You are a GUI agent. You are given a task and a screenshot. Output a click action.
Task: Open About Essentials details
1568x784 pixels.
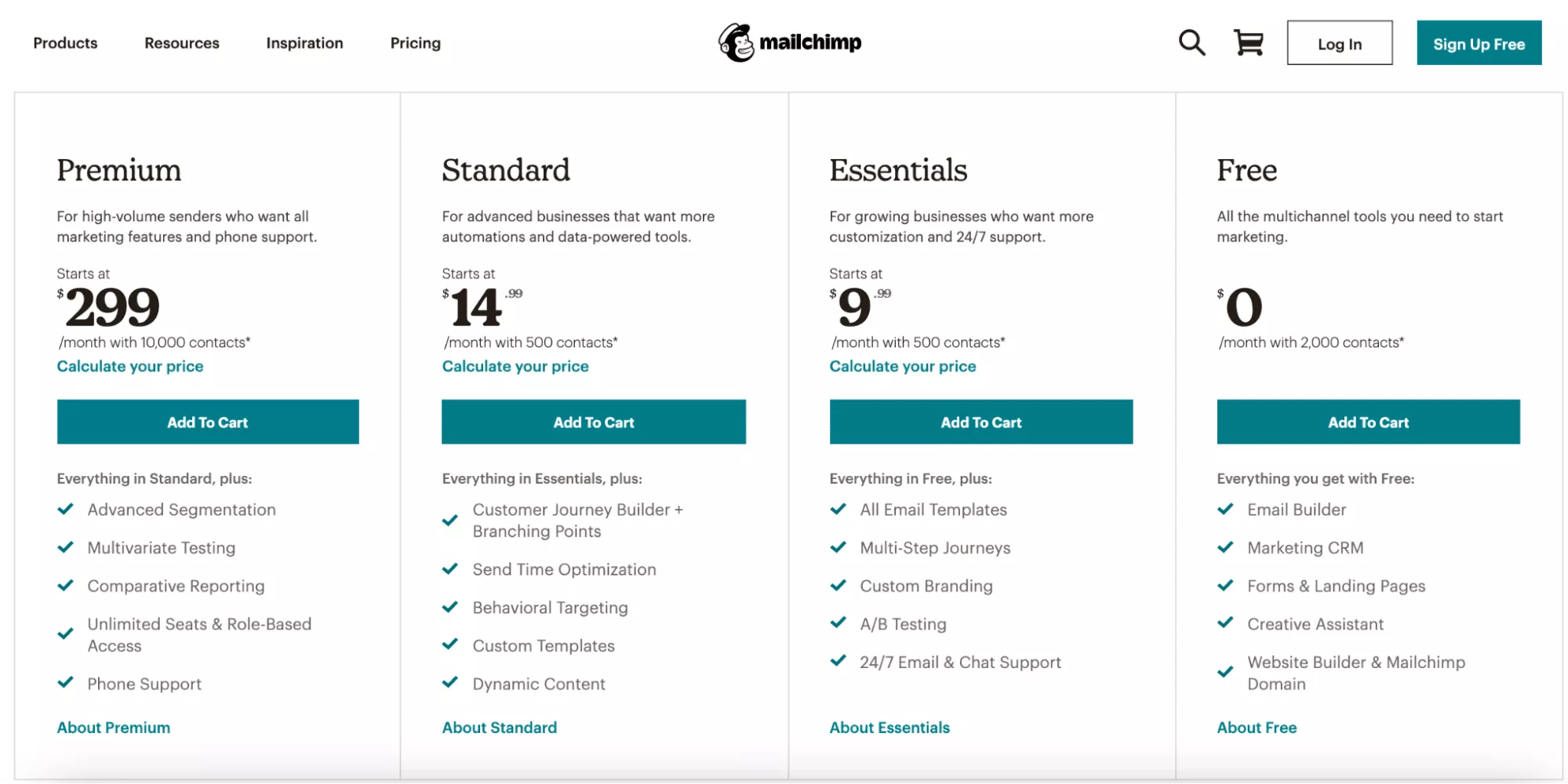click(x=889, y=727)
